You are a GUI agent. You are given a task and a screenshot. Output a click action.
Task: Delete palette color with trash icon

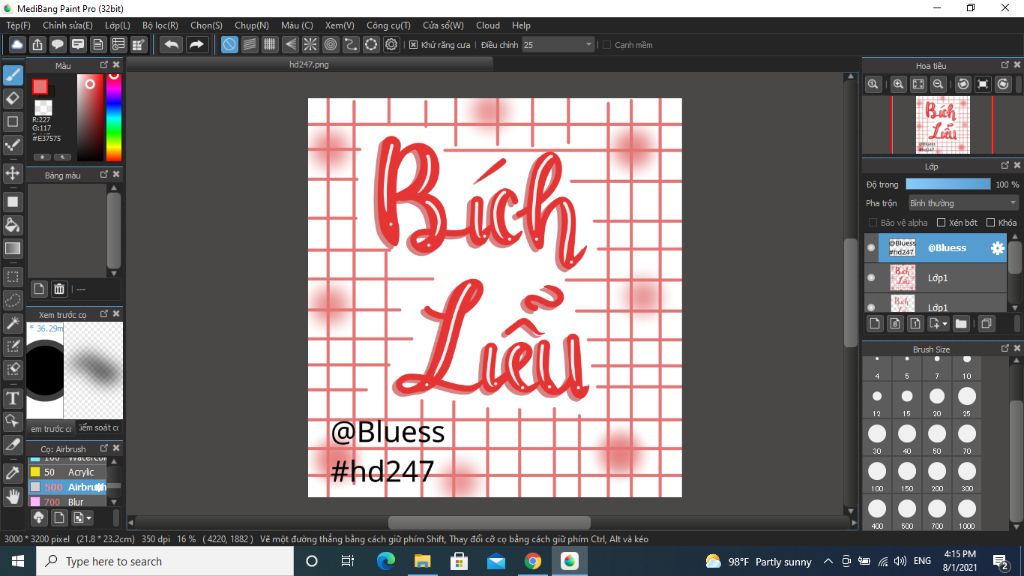[59, 289]
